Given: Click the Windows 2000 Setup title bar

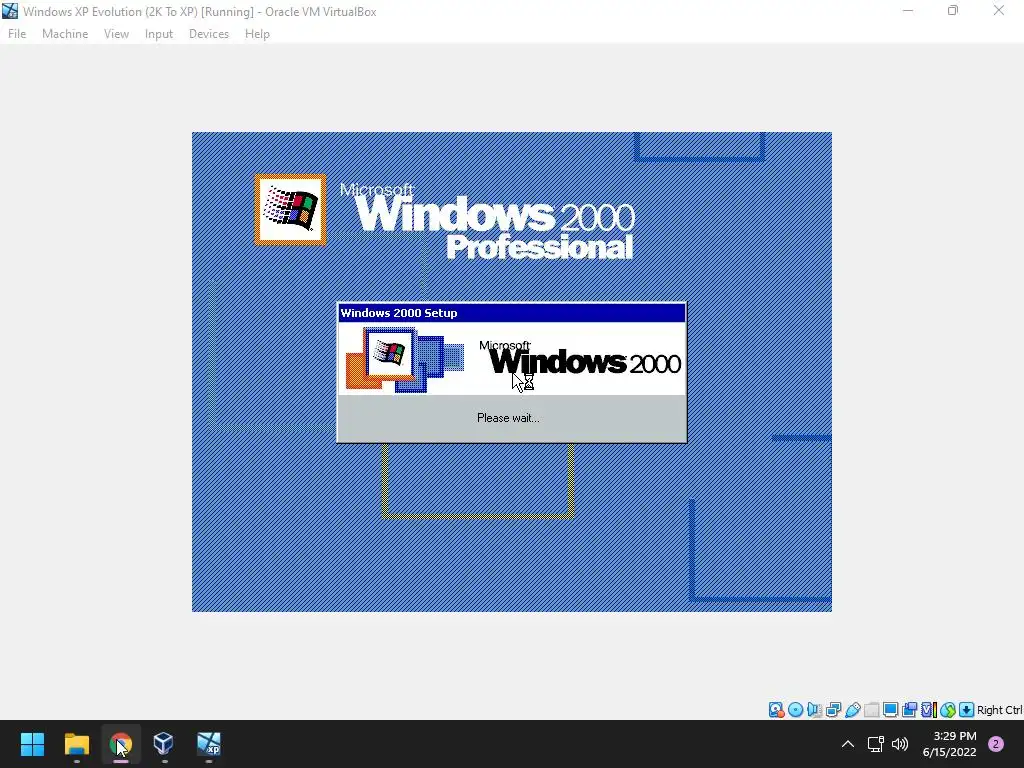Looking at the screenshot, I should click(511, 313).
